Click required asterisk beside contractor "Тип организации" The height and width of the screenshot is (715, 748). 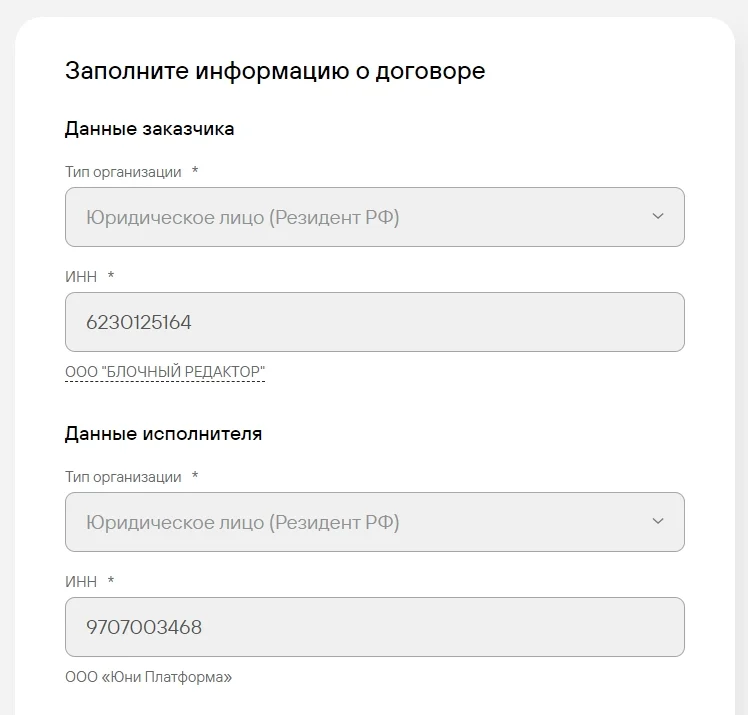coord(195,477)
